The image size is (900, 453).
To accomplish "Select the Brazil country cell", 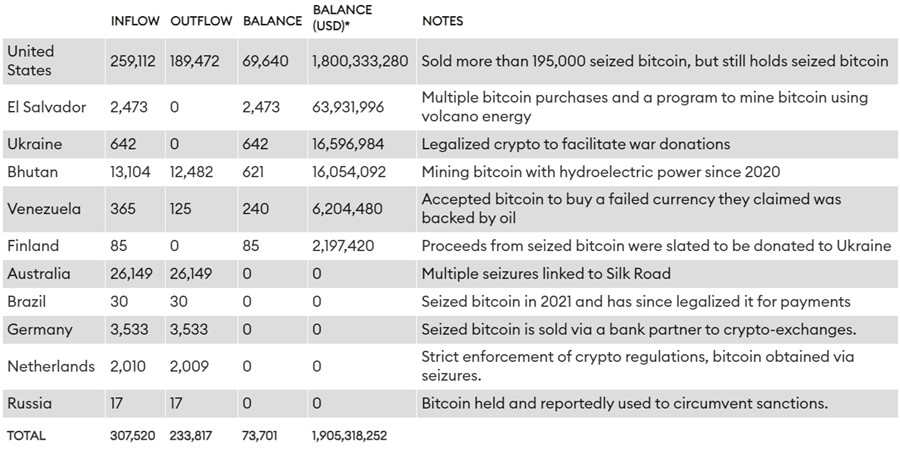I will [x=27, y=301].
